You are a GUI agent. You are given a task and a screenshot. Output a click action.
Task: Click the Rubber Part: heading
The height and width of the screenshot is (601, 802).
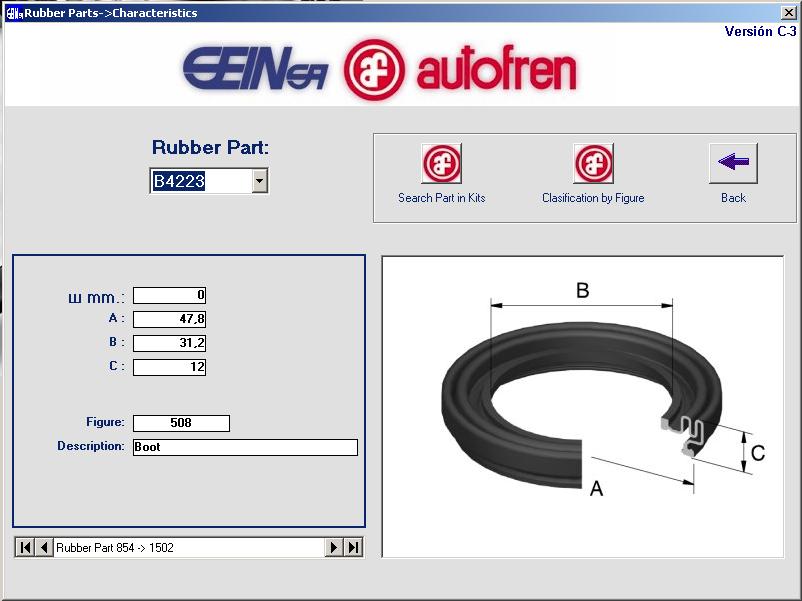pyautogui.click(x=210, y=147)
